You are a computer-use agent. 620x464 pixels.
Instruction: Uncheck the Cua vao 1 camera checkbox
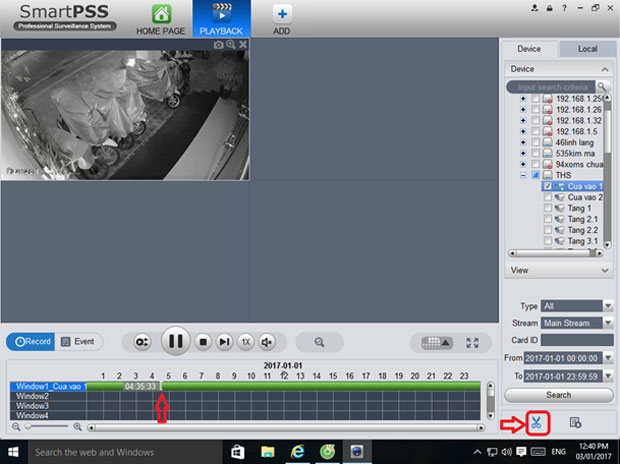pos(548,186)
